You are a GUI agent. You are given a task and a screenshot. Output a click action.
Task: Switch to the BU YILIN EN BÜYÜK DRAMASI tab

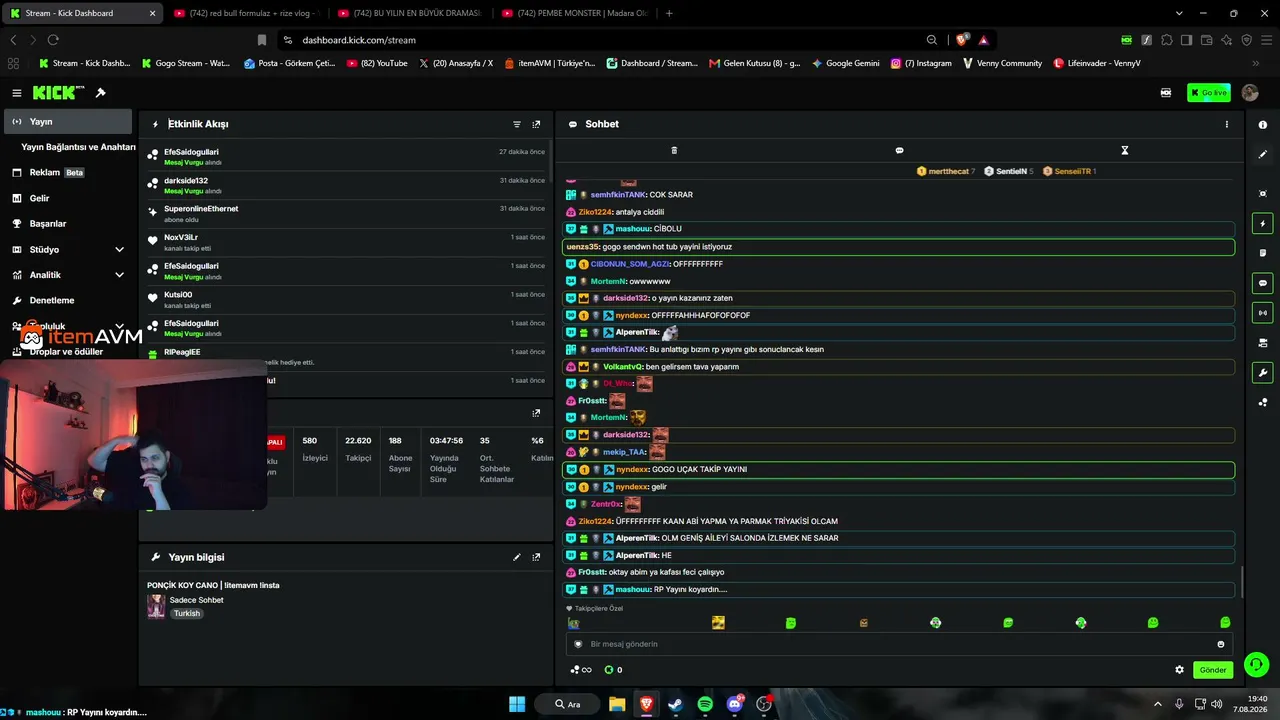click(x=409, y=13)
